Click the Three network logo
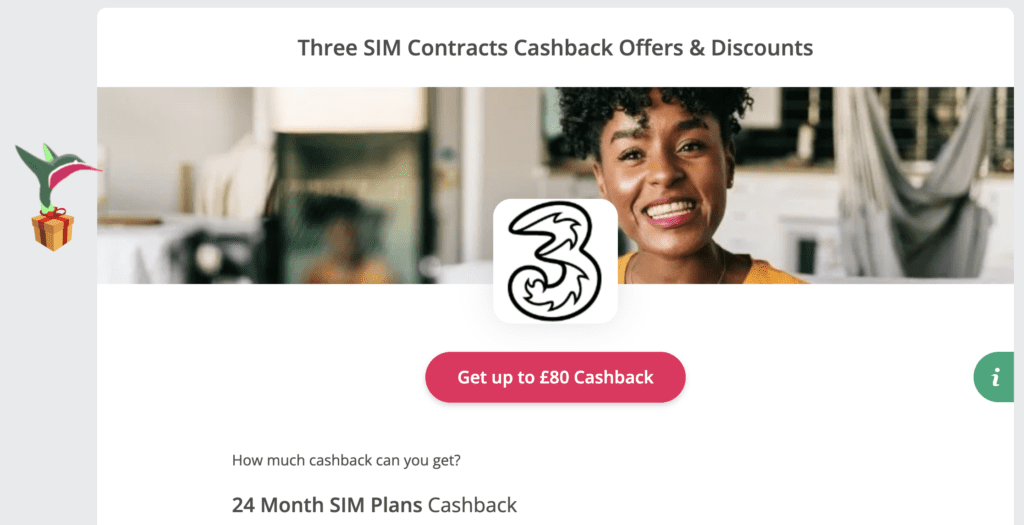This screenshot has width=1024, height=525. 555,261
